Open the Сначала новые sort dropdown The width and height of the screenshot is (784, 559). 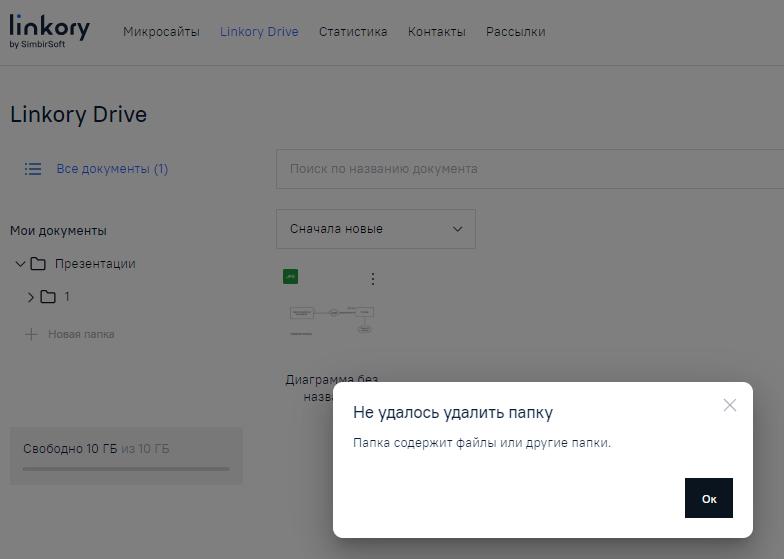click(x=376, y=229)
